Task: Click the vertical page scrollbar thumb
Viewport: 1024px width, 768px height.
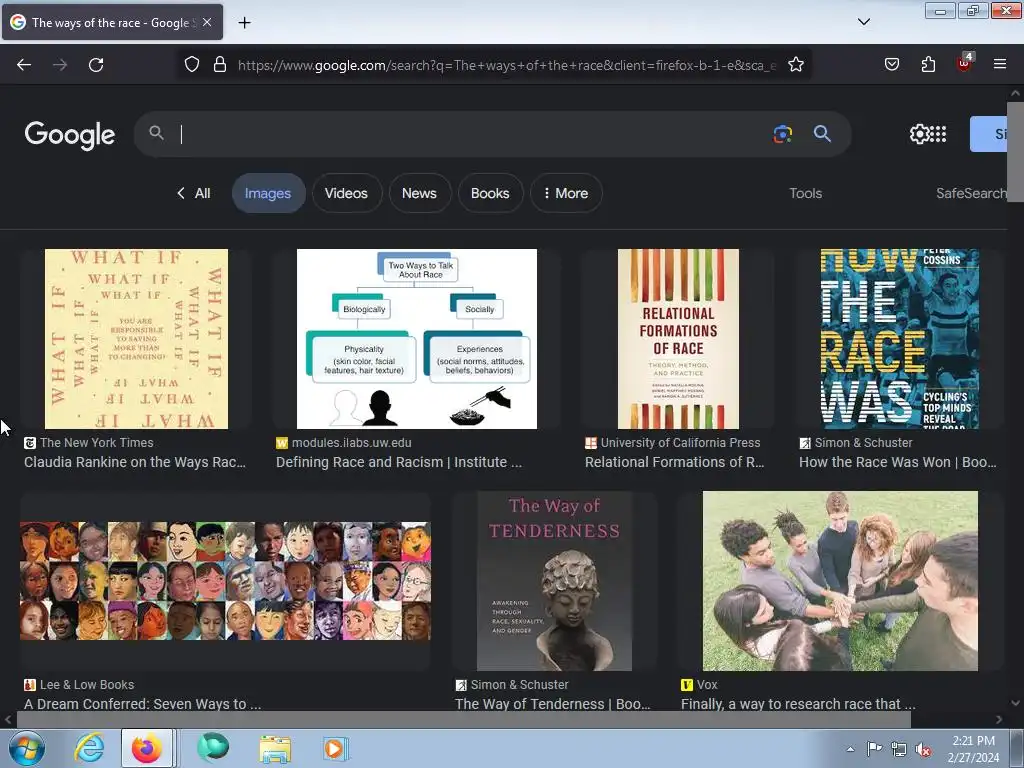Action: 1015,152
